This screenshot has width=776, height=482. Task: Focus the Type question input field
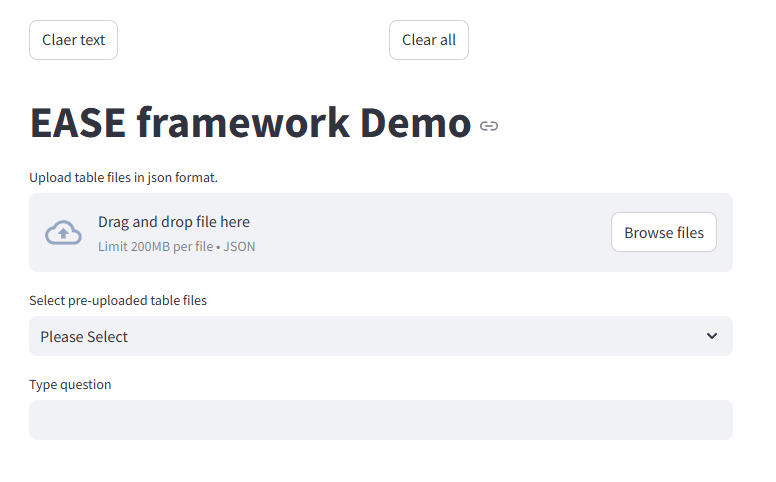(x=380, y=420)
